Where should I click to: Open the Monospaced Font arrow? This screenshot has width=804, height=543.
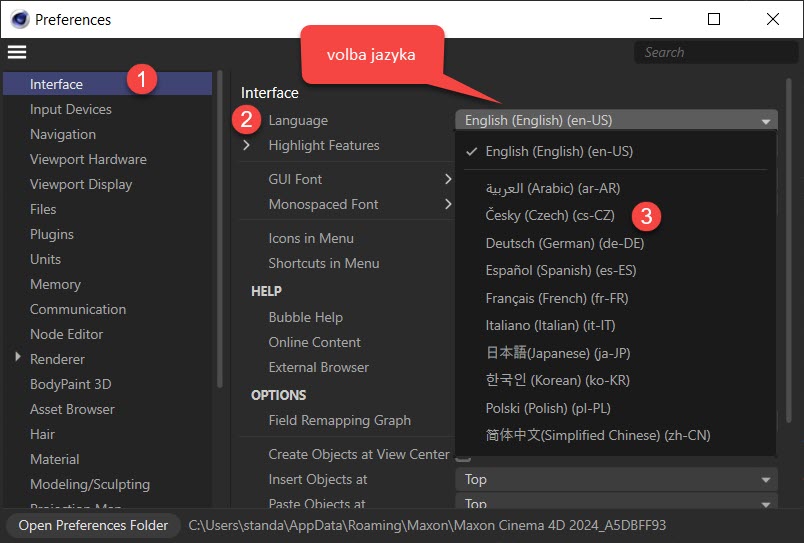point(448,205)
